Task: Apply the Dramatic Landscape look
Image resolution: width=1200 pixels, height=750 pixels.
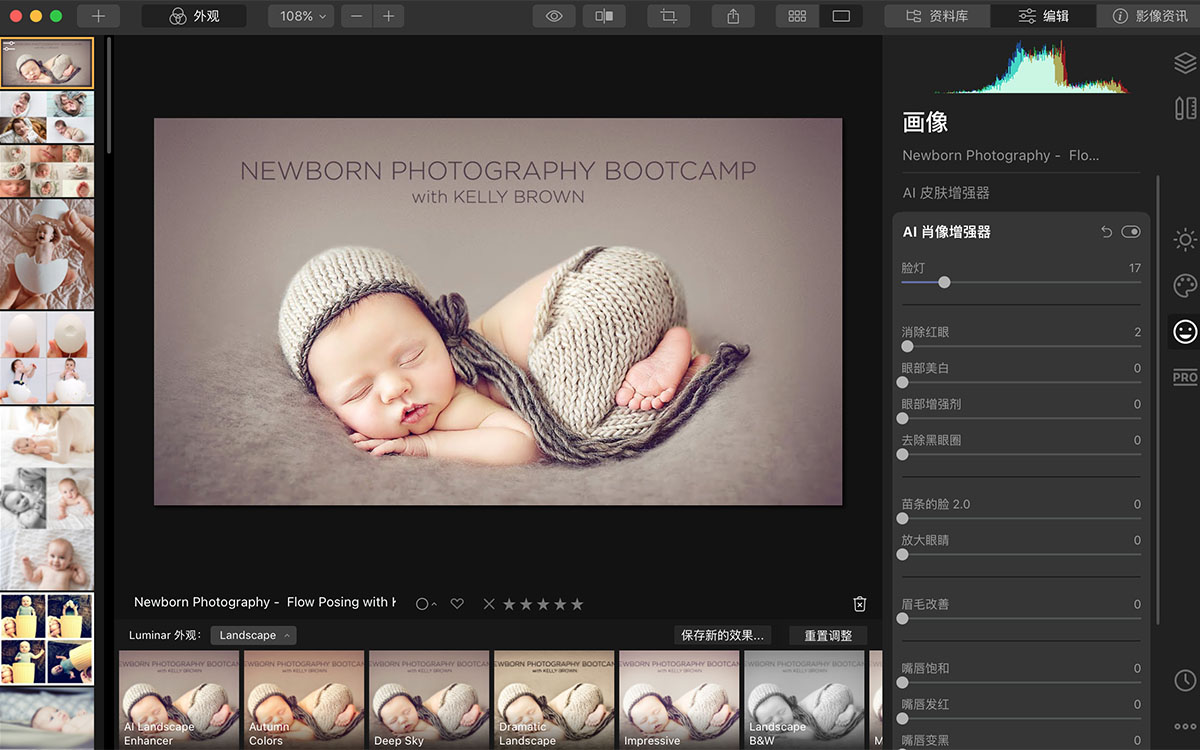Action: point(554,700)
